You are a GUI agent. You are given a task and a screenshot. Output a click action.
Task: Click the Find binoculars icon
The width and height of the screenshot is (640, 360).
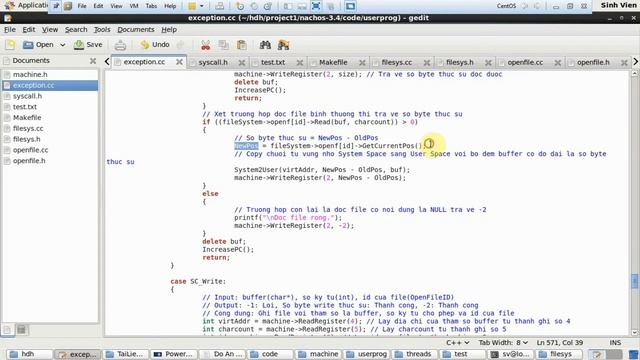click(x=265, y=45)
